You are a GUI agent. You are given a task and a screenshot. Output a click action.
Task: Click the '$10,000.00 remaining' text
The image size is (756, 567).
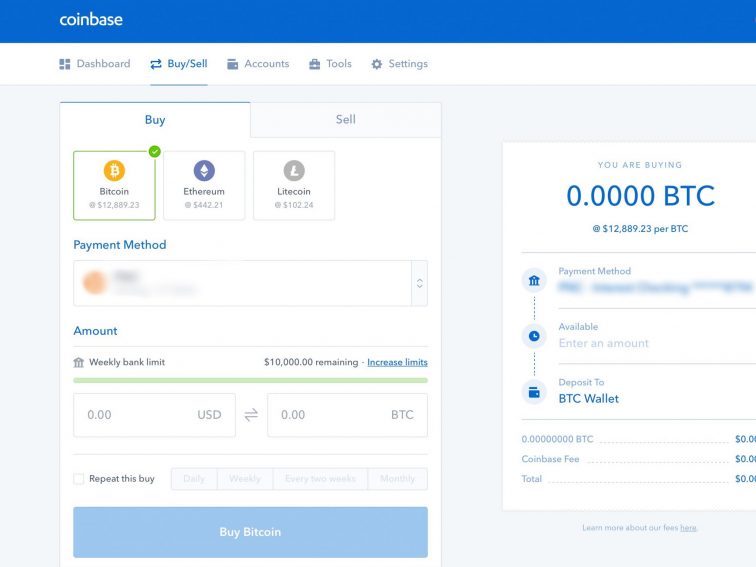click(311, 362)
